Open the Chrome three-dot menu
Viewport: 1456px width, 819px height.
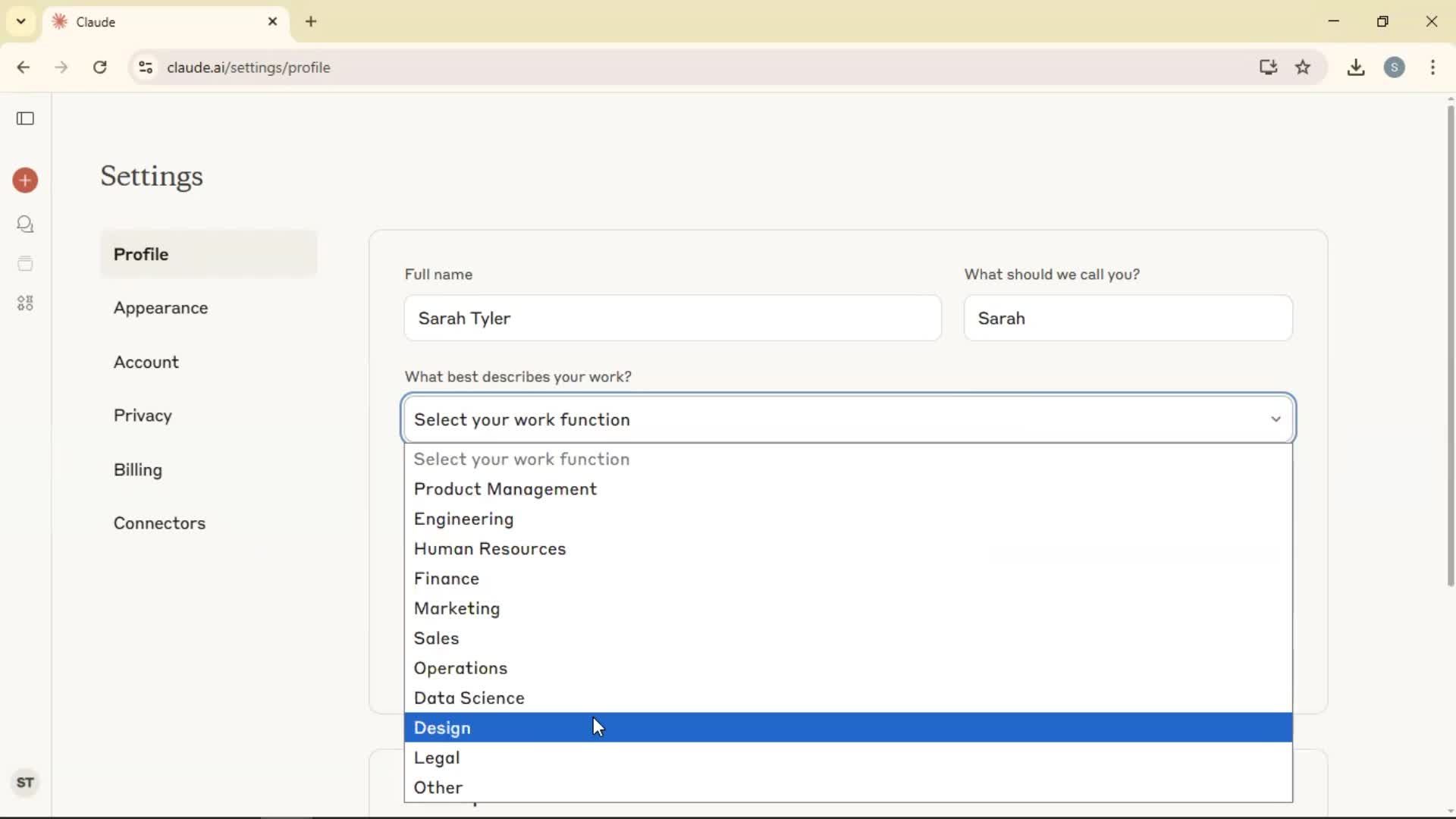(1432, 67)
